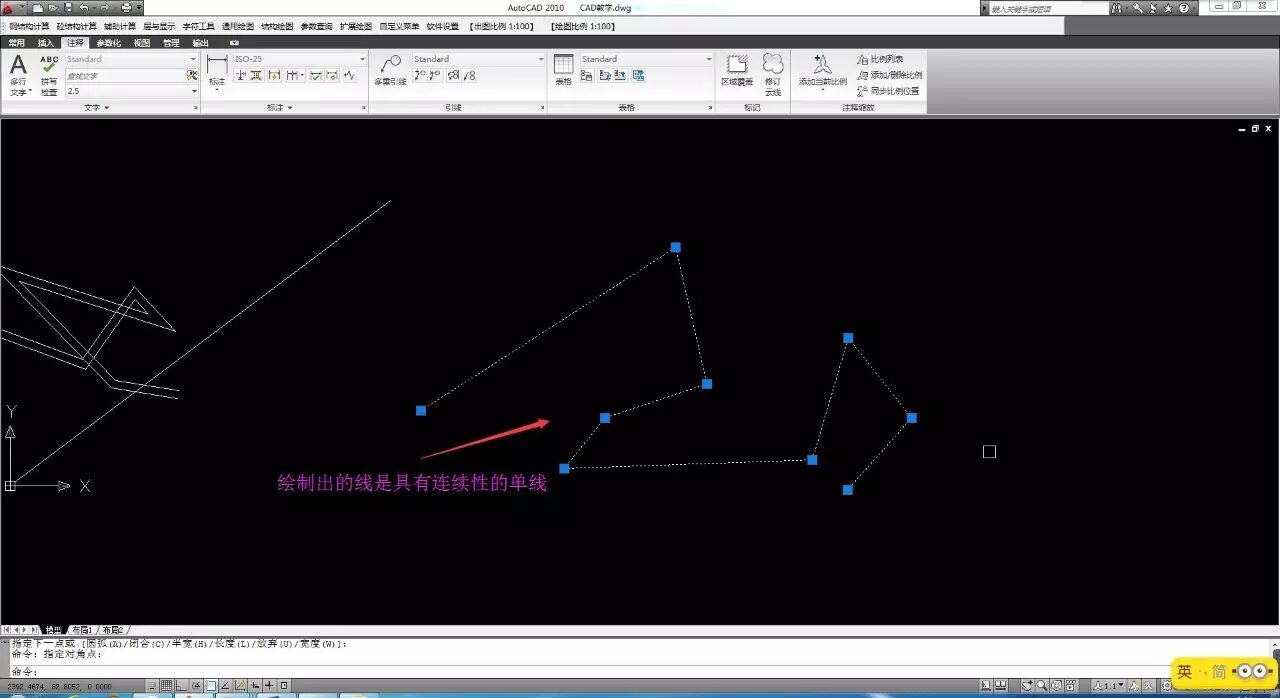The width and height of the screenshot is (1280, 698).
Task: Select the Jog Line dimension icon
Action: click(x=349, y=75)
